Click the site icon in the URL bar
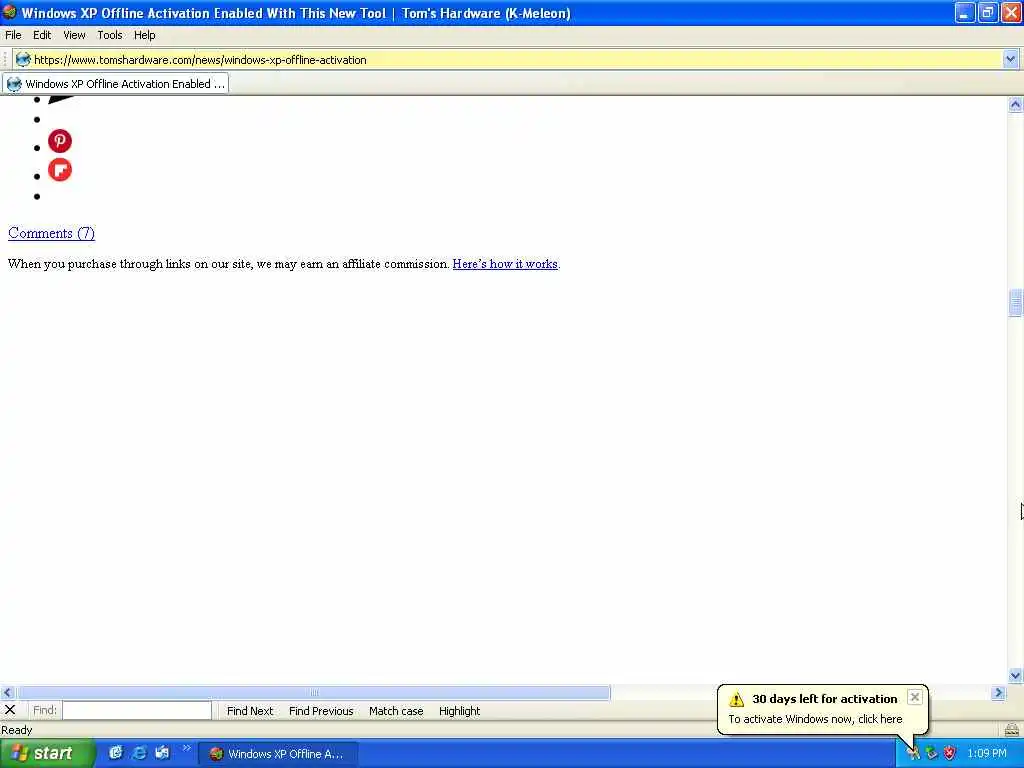The image size is (1024, 768). [23, 59]
